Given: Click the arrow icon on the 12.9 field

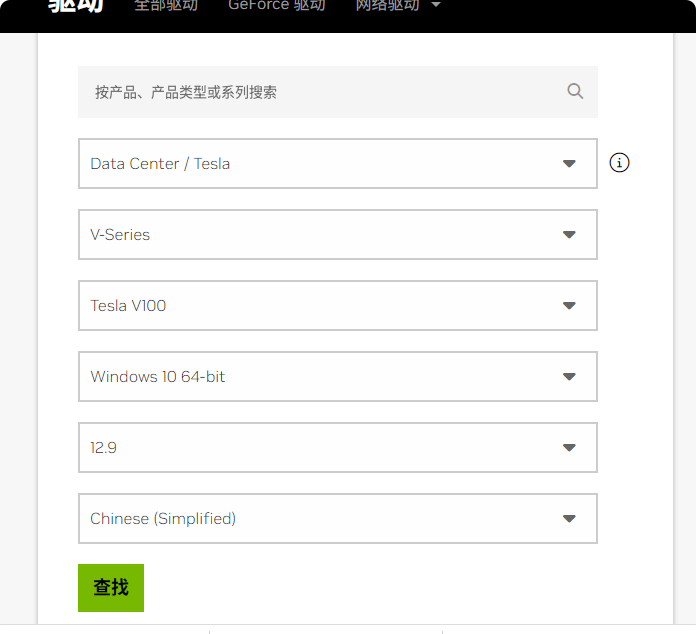Looking at the screenshot, I should [569, 448].
